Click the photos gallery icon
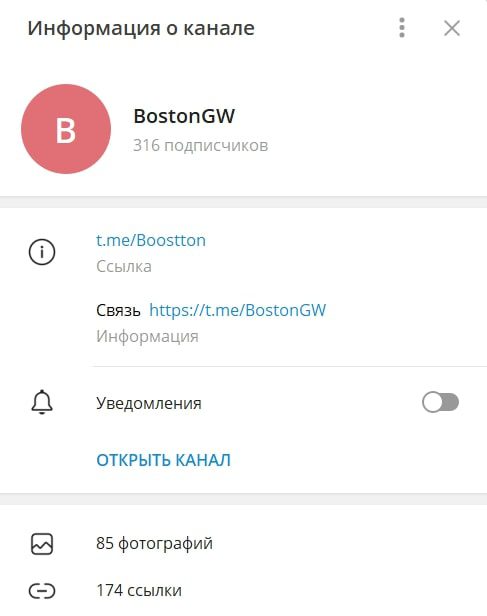 (42, 544)
